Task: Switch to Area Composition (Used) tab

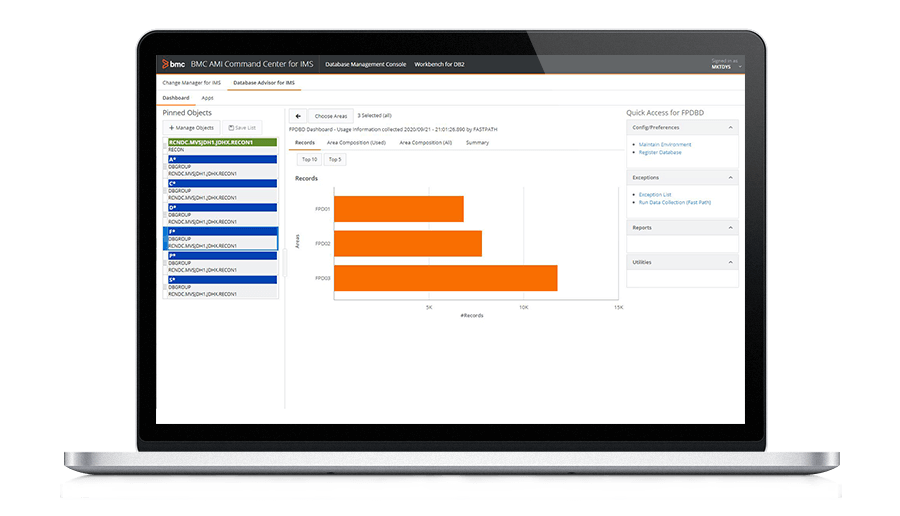Action: tap(356, 143)
